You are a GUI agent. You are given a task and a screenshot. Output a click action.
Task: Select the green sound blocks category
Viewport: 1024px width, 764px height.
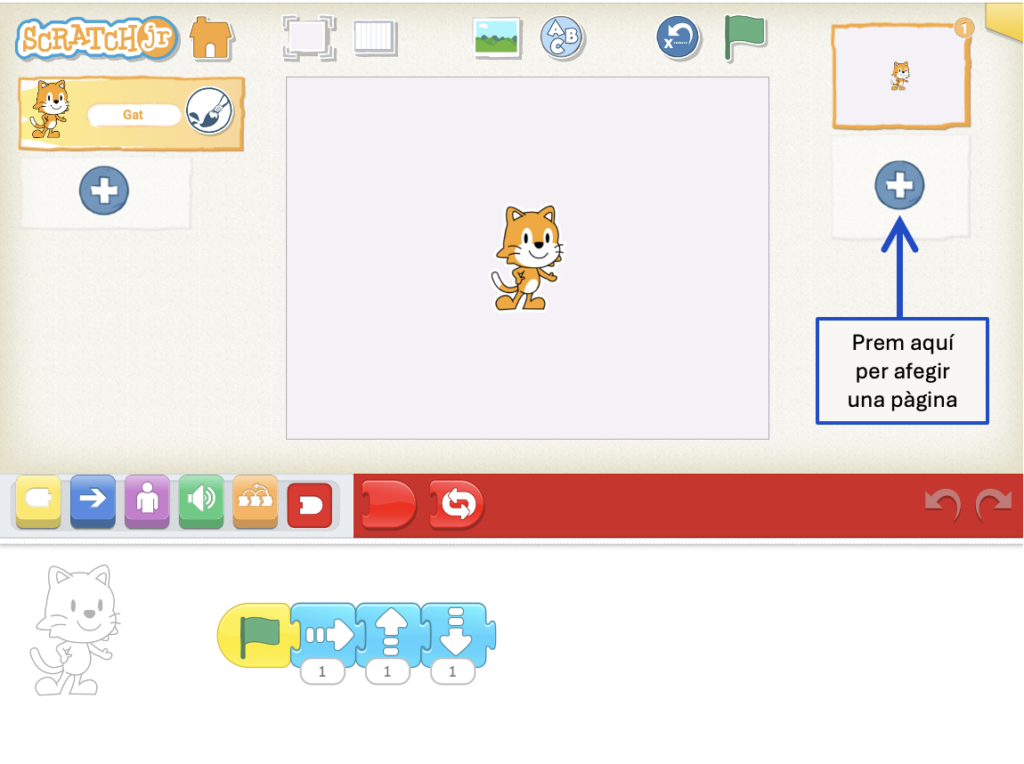tap(201, 502)
